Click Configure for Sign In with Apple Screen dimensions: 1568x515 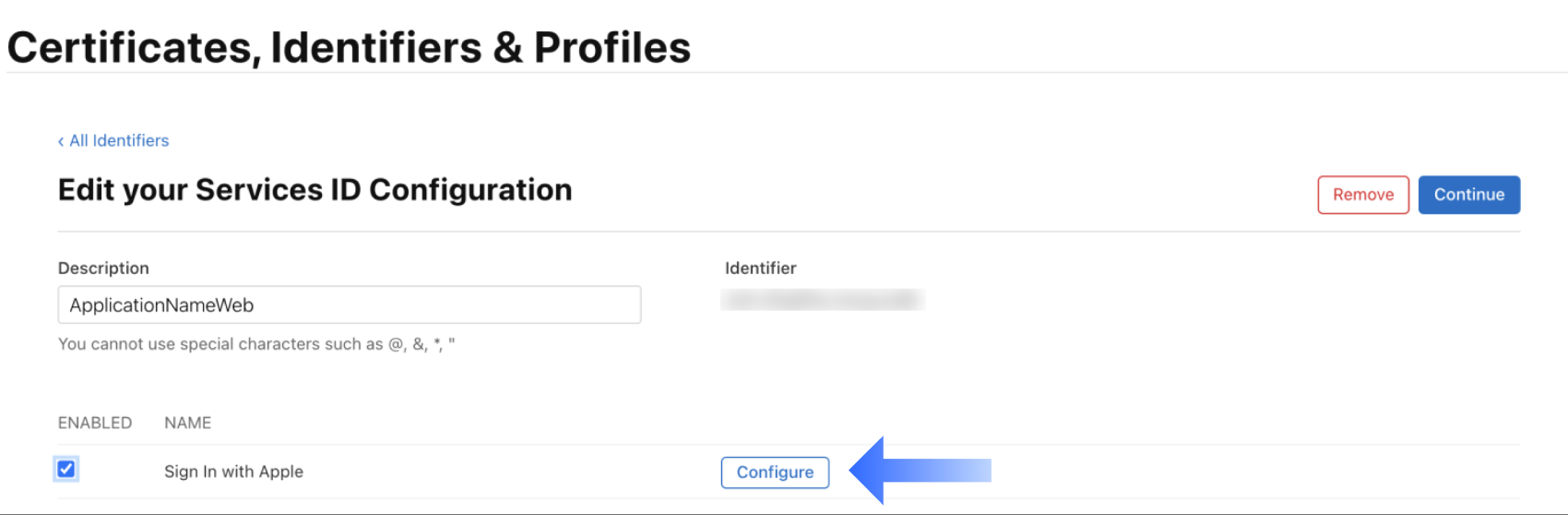point(775,472)
